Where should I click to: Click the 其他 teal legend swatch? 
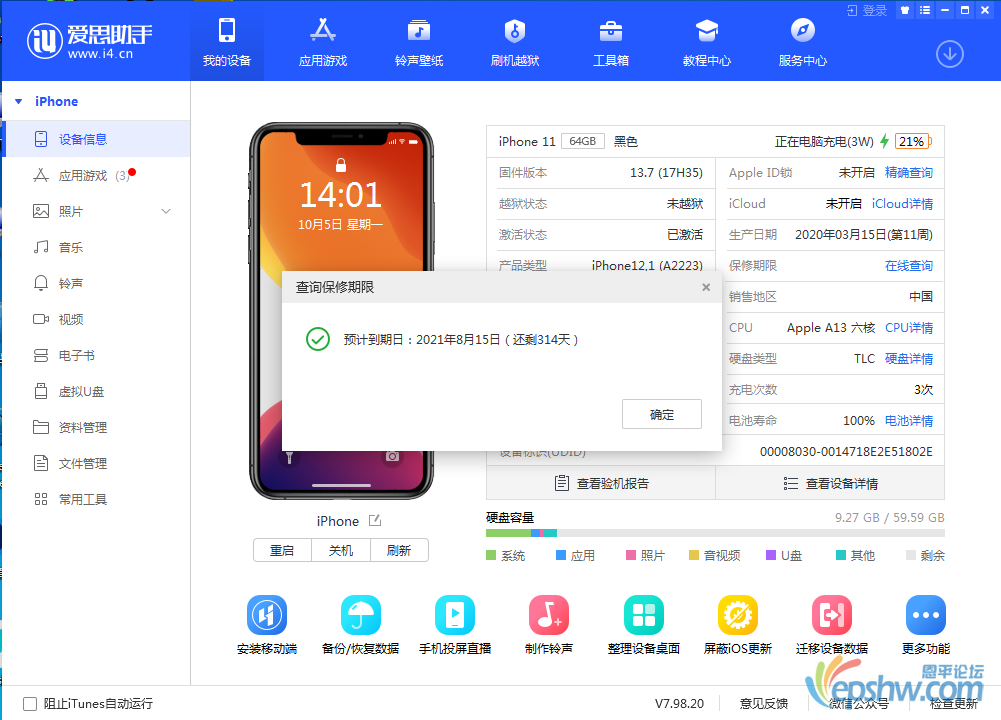tap(841, 555)
